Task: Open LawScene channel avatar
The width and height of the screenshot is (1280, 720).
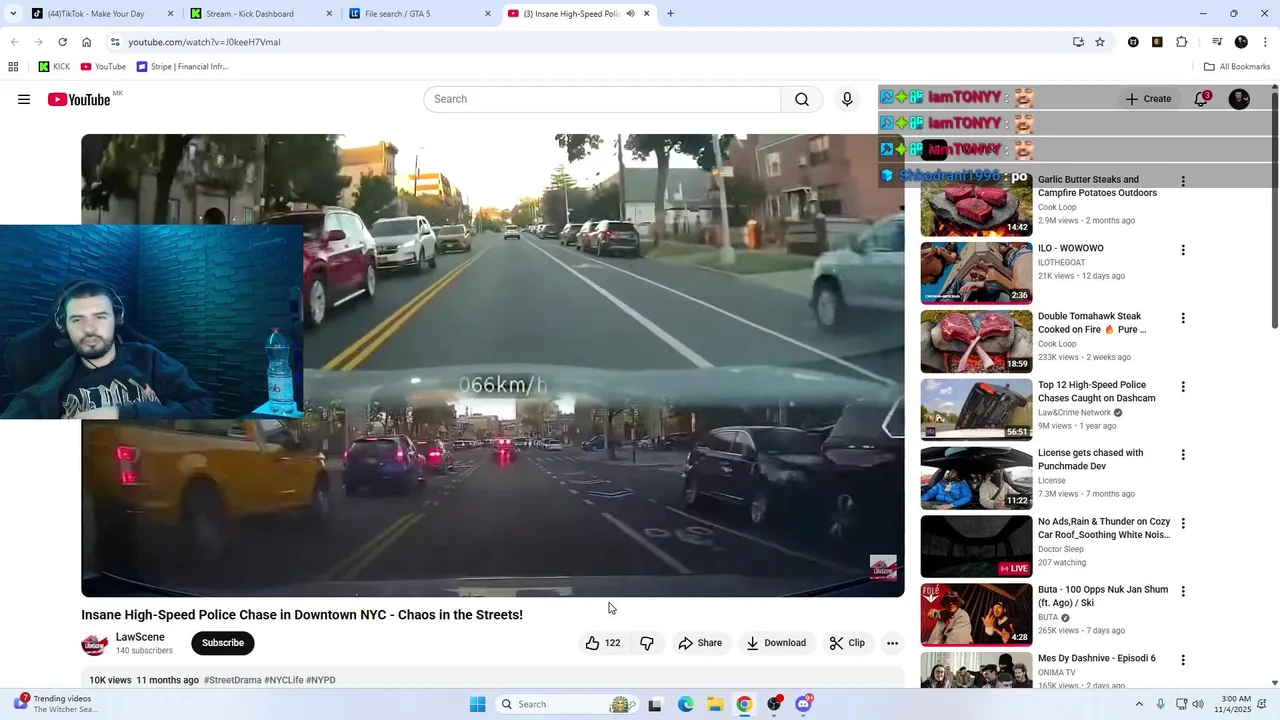Action: 94,644
